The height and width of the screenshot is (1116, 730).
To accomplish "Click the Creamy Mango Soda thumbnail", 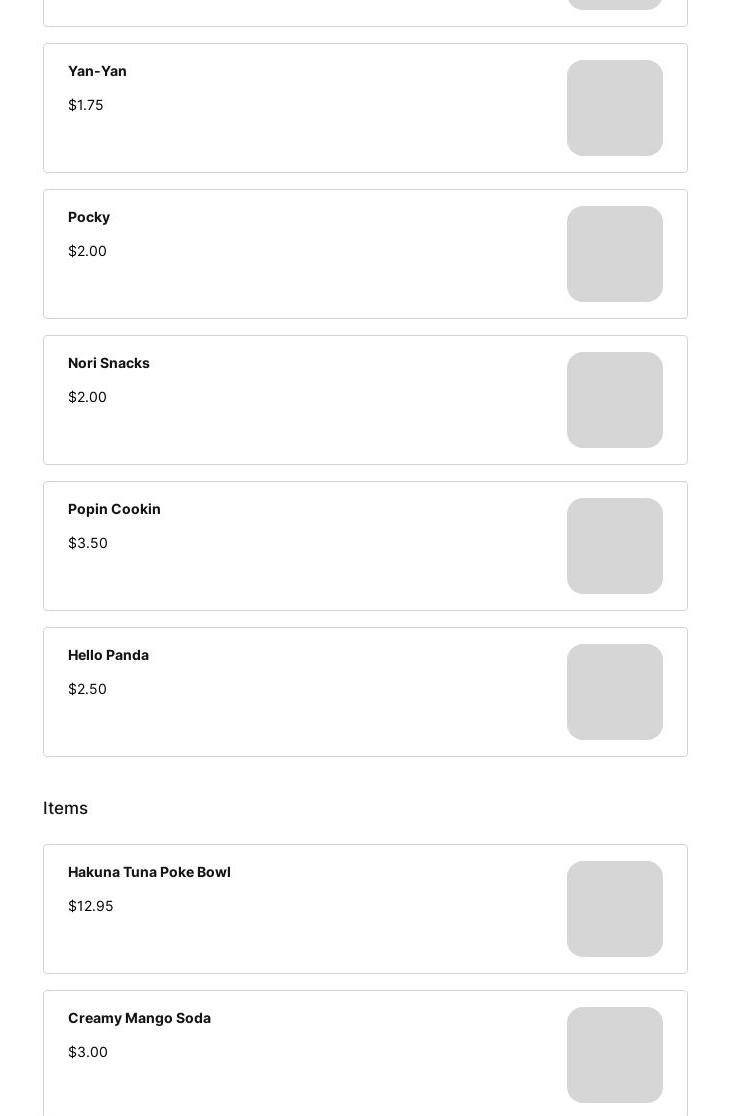I will (x=614, y=1055).
